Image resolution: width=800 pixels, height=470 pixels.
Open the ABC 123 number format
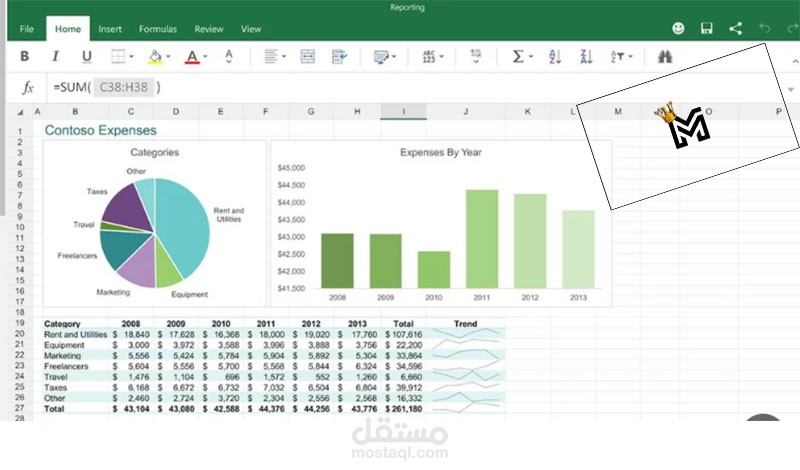pos(429,56)
